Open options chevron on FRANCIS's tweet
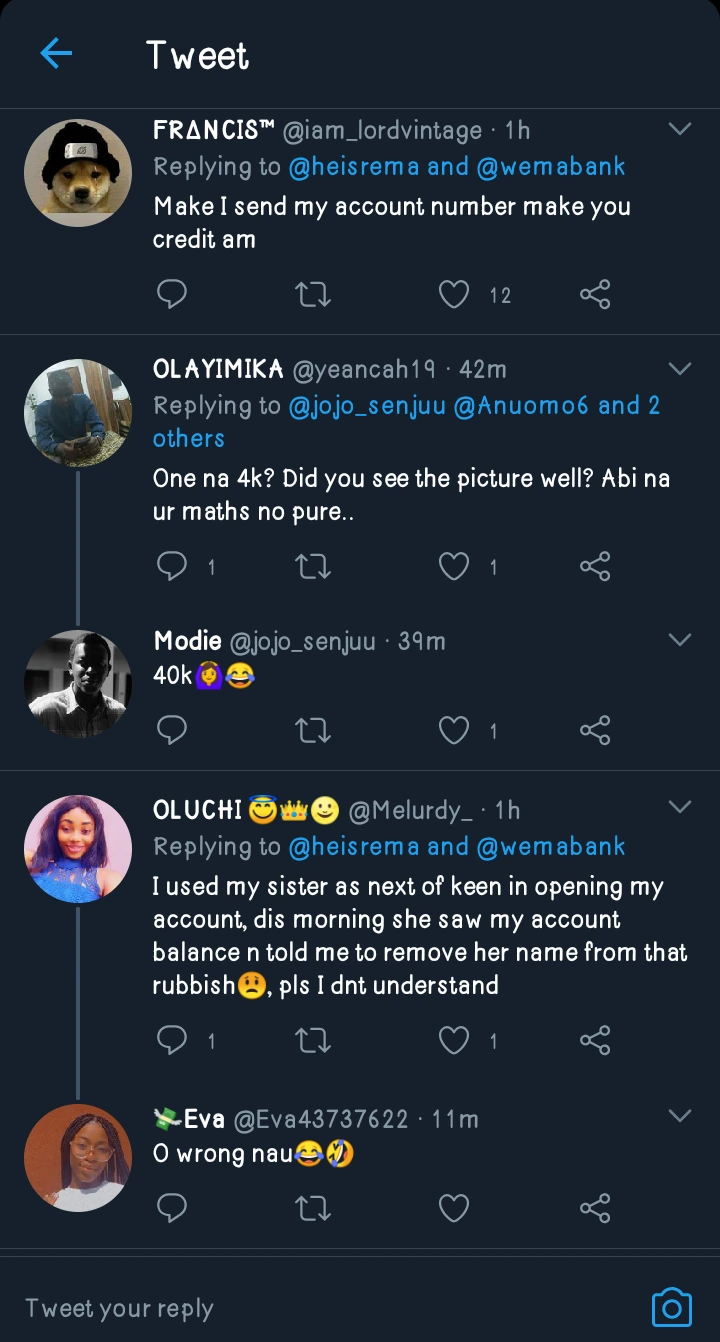The height and width of the screenshot is (1342, 720). point(680,129)
